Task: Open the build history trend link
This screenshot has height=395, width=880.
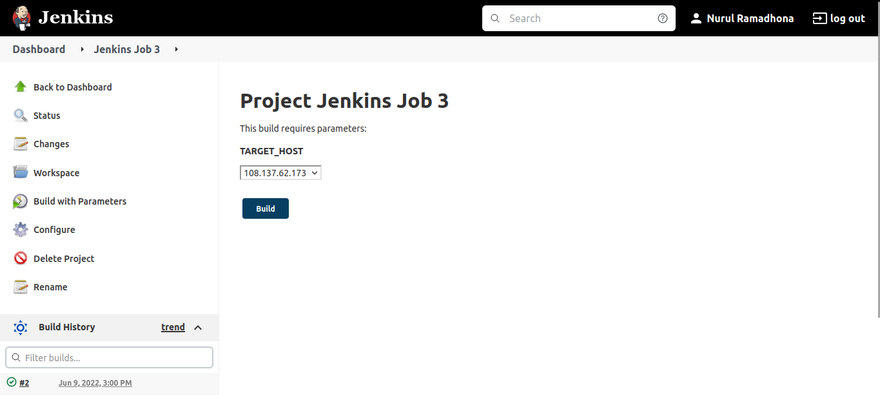Action: tap(173, 327)
